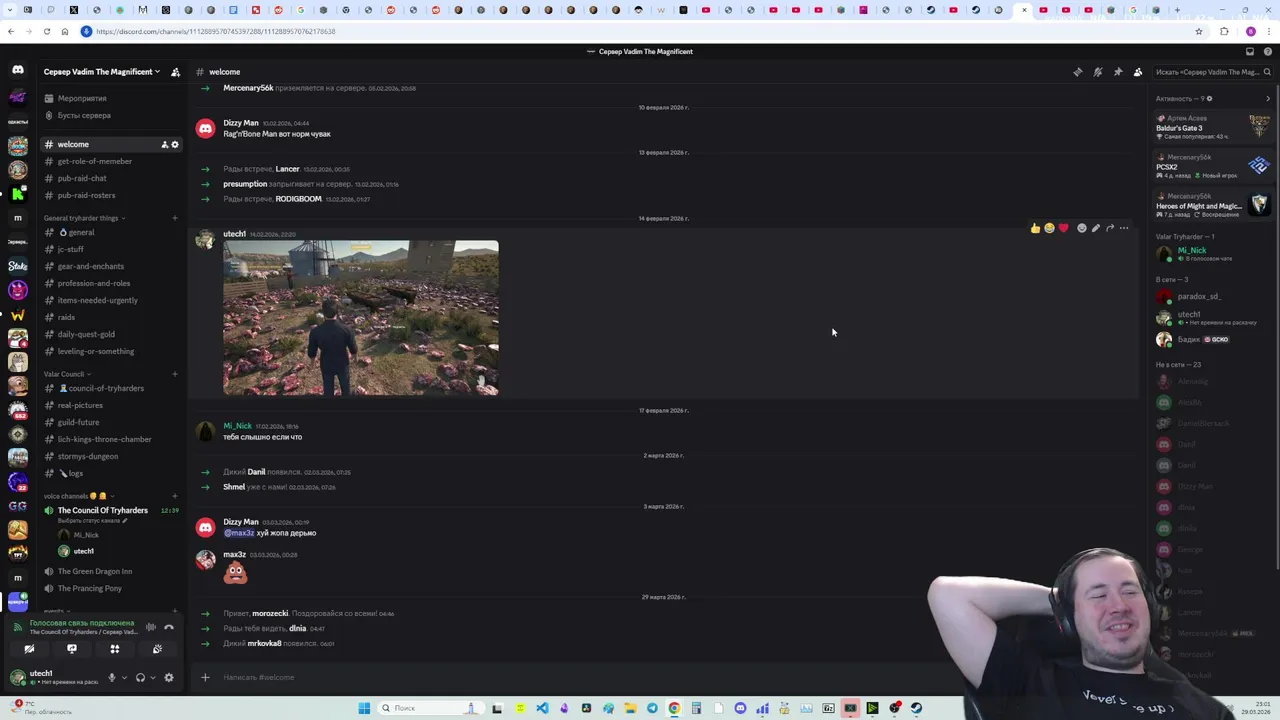The width and height of the screenshot is (1280, 720).
Task: Collapse the Valar Council category
Action: [66, 374]
